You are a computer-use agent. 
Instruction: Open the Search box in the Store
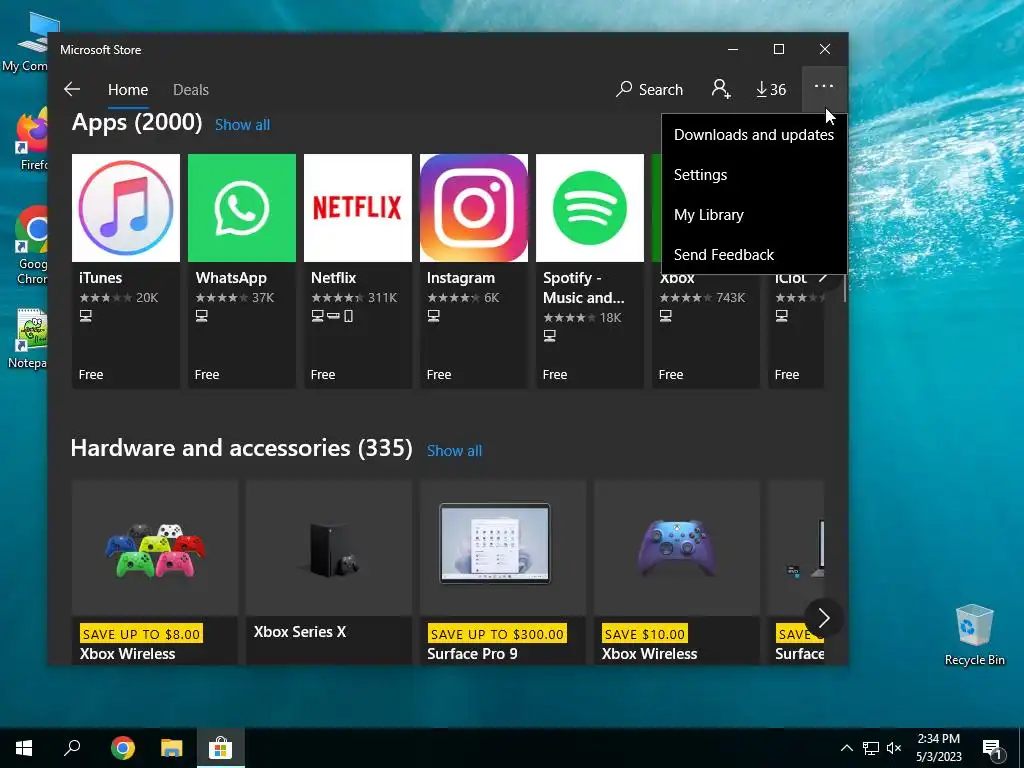(x=650, y=89)
